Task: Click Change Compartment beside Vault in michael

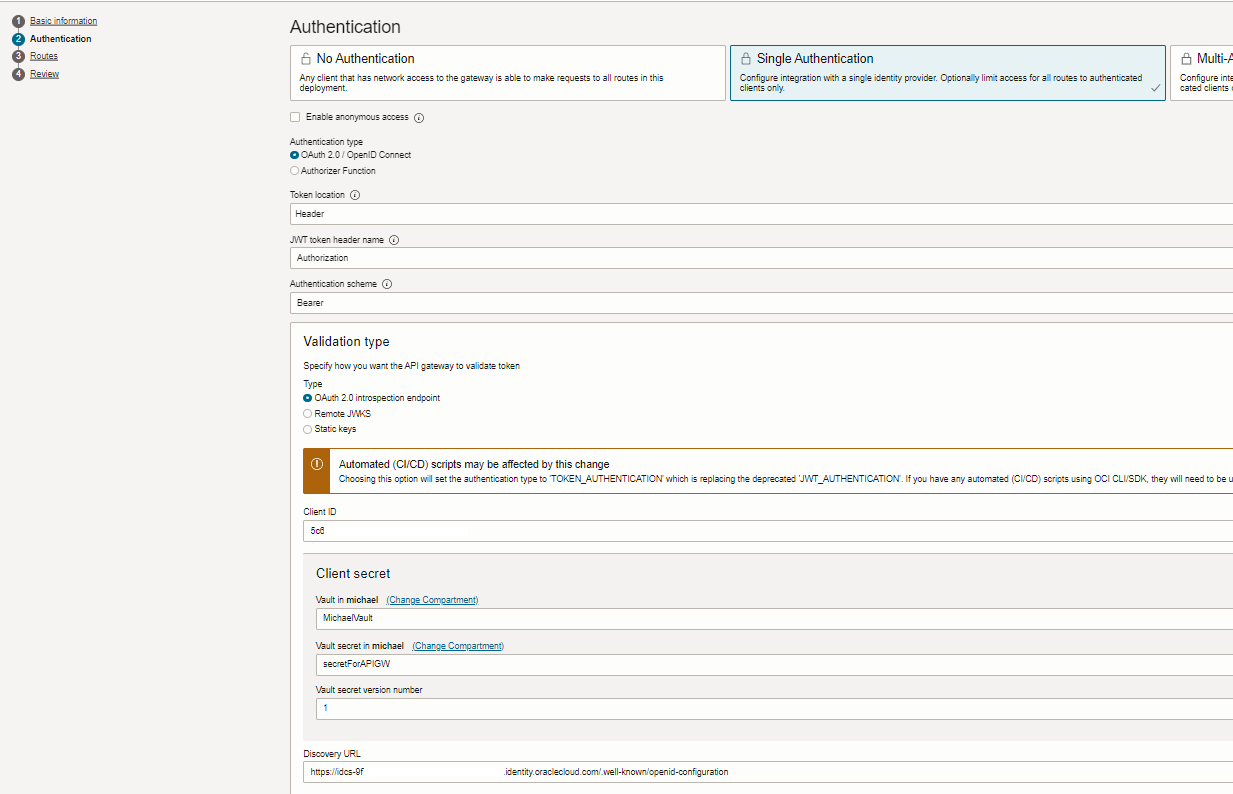Action: tap(432, 599)
